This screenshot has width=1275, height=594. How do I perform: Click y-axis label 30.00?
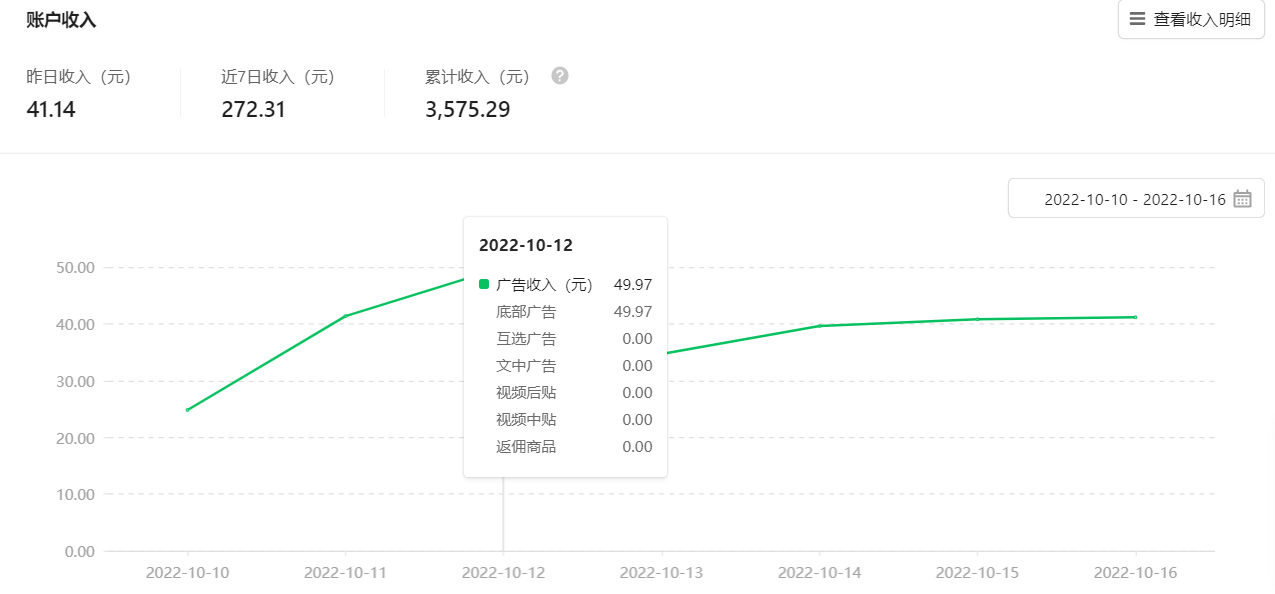[x=75, y=381]
